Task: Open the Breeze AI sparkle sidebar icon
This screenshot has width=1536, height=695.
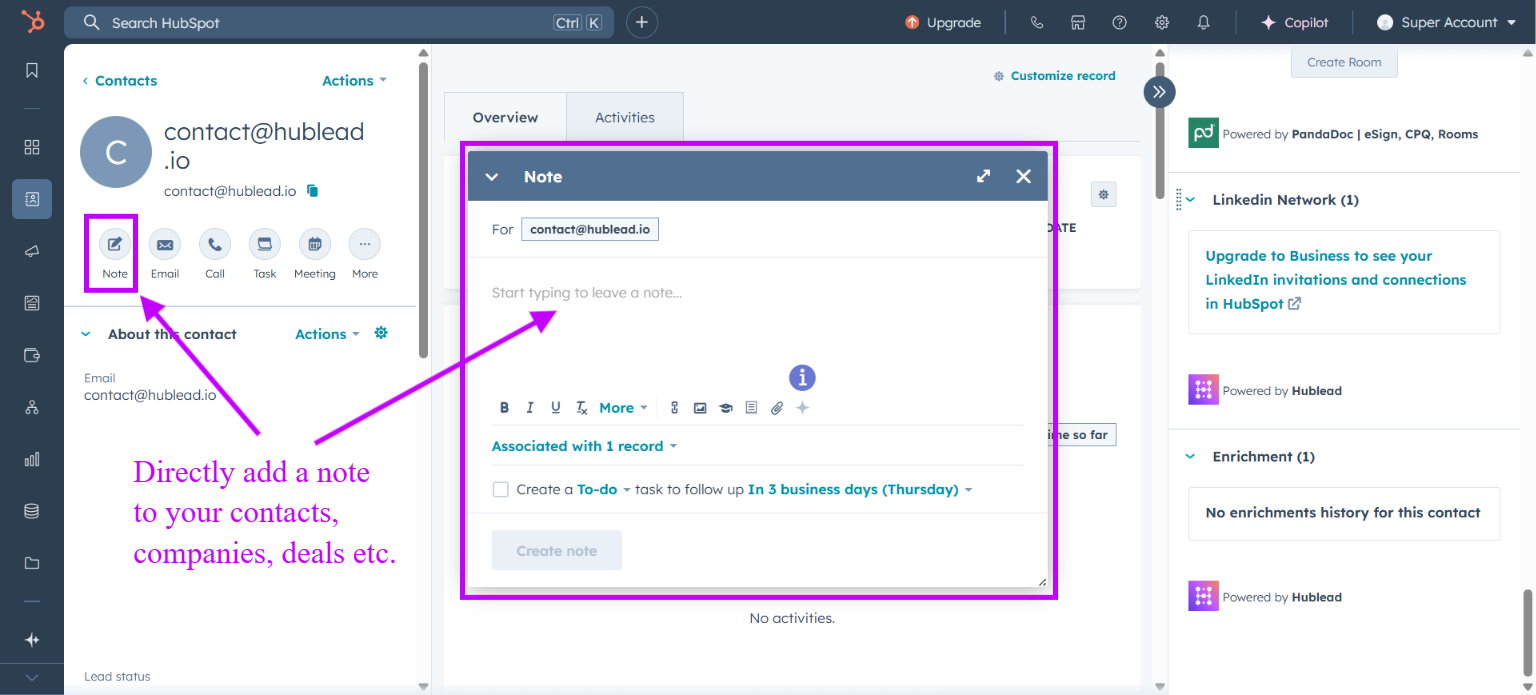Action: coord(32,640)
